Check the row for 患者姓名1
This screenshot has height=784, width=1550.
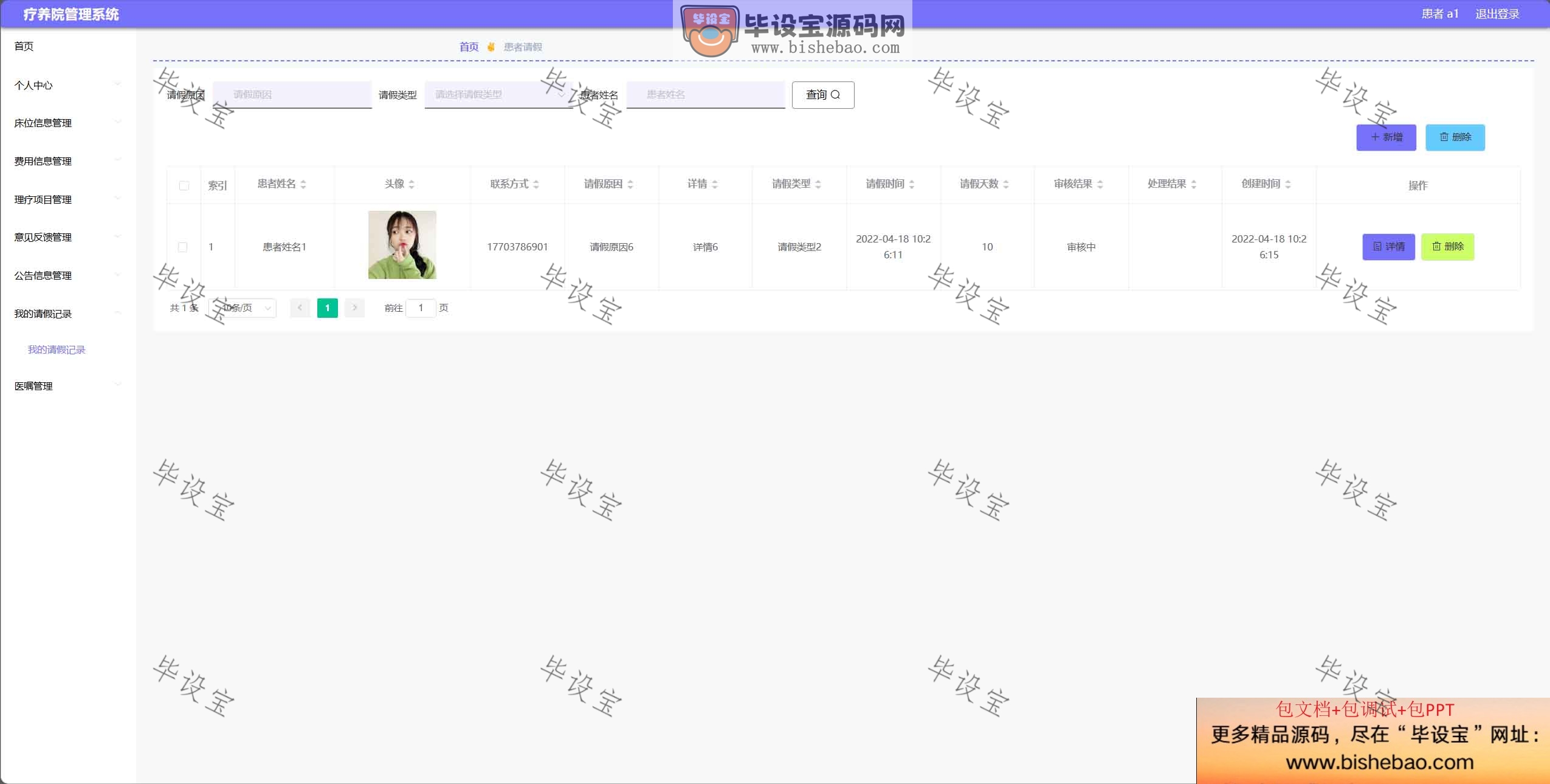coord(182,247)
